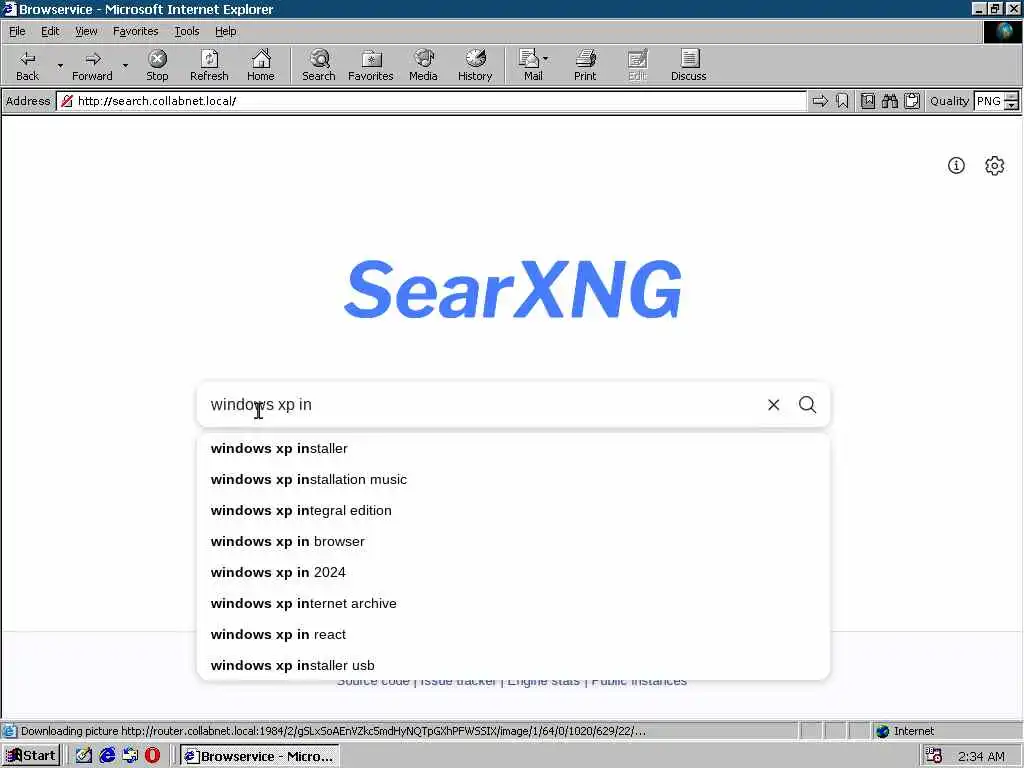Viewport: 1024px width, 768px height.
Task: Clear the search query with X
Action: [x=773, y=405]
